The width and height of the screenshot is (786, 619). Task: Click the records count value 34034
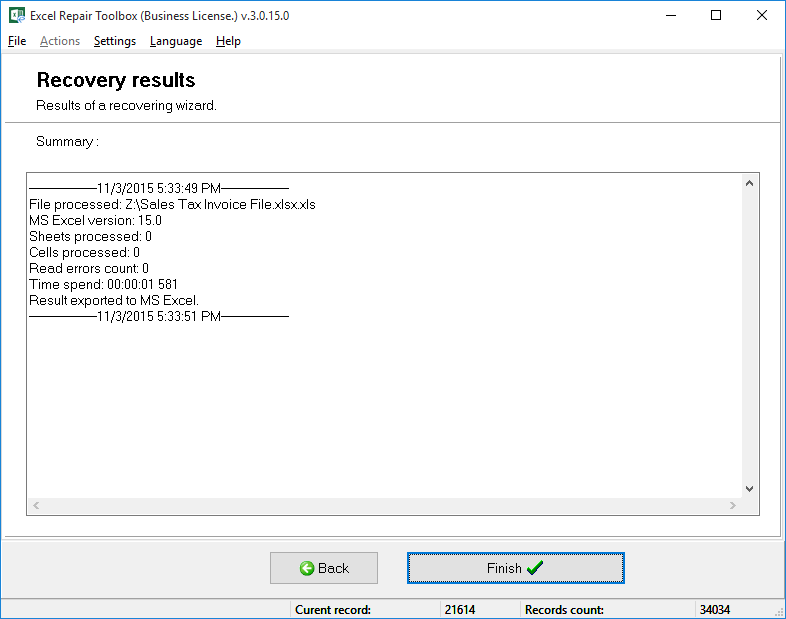click(715, 610)
